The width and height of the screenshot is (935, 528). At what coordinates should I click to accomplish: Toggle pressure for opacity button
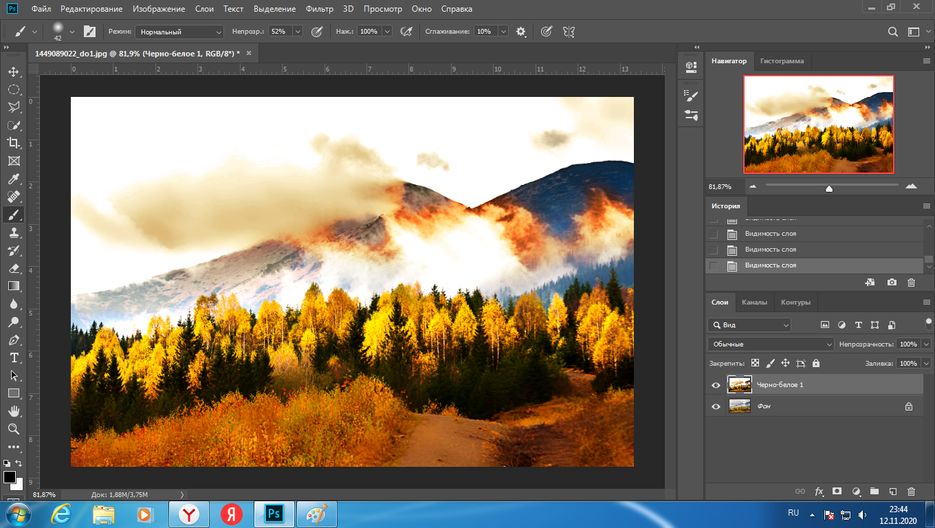coord(317,32)
